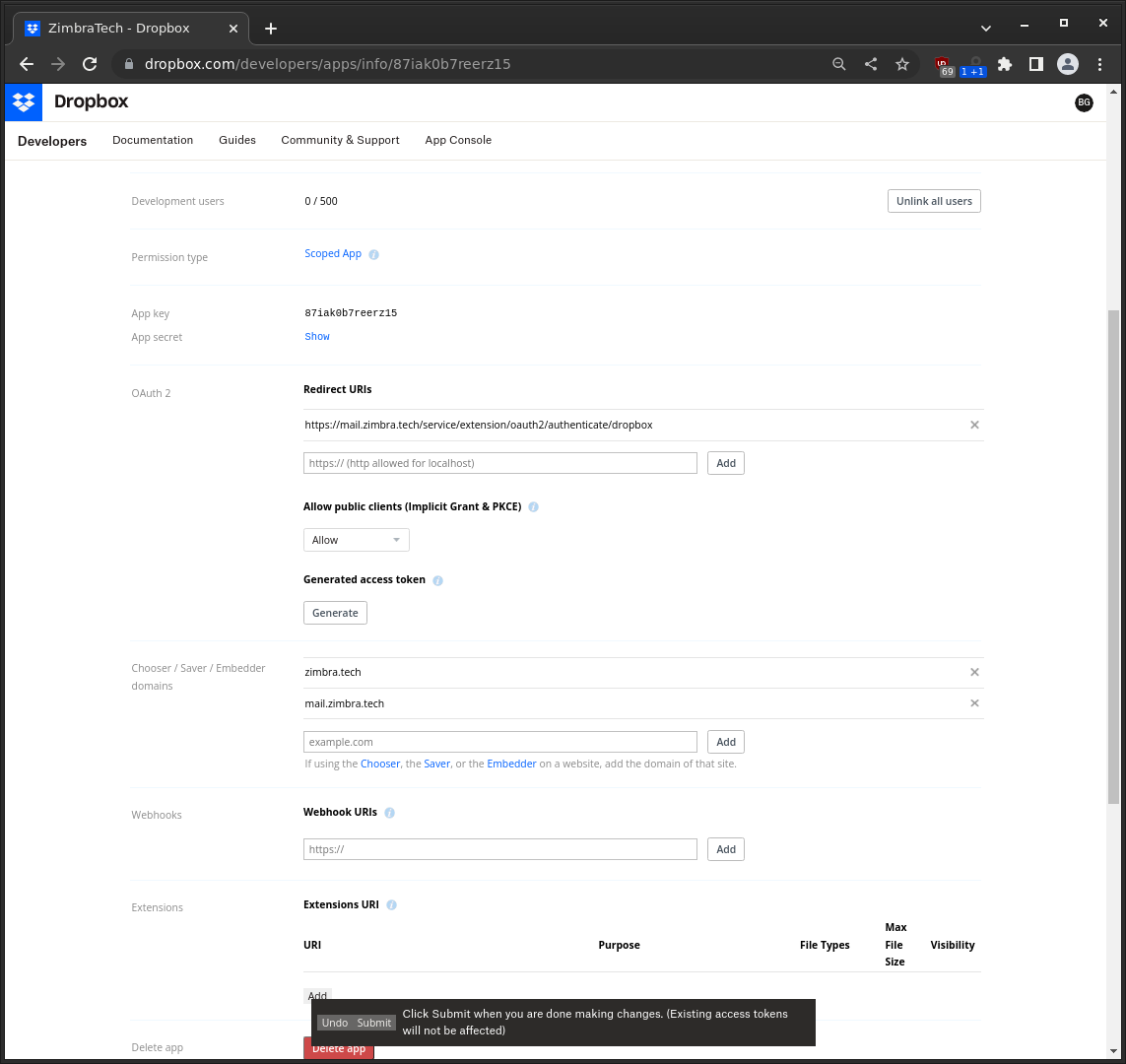Viewport: 1126px width, 1064px height.
Task: Click Undo in the notification bar
Action: click(335, 1023)
